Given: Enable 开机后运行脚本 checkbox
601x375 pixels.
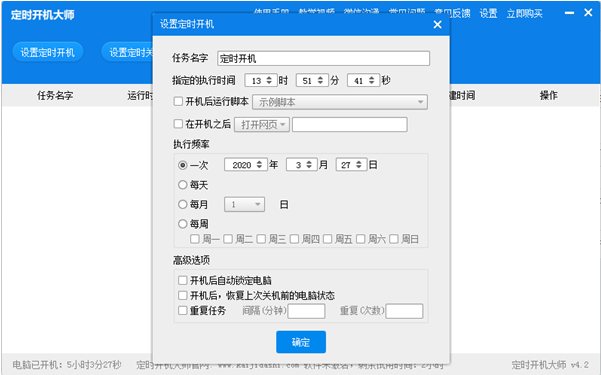Looking at the screenshot, I should [178, 102].
